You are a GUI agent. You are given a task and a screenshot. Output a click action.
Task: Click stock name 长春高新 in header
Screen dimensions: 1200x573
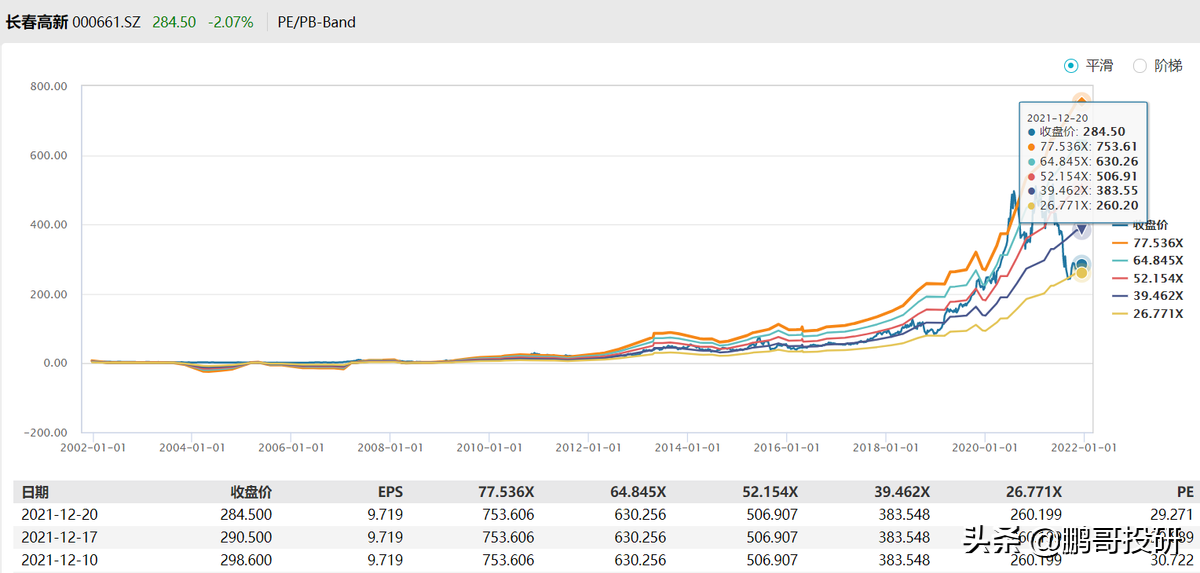coord(37,22)
